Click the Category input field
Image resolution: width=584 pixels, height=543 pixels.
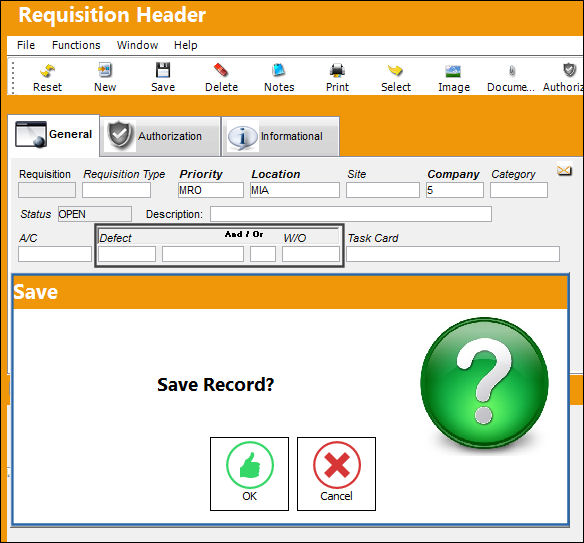(519, 190)
